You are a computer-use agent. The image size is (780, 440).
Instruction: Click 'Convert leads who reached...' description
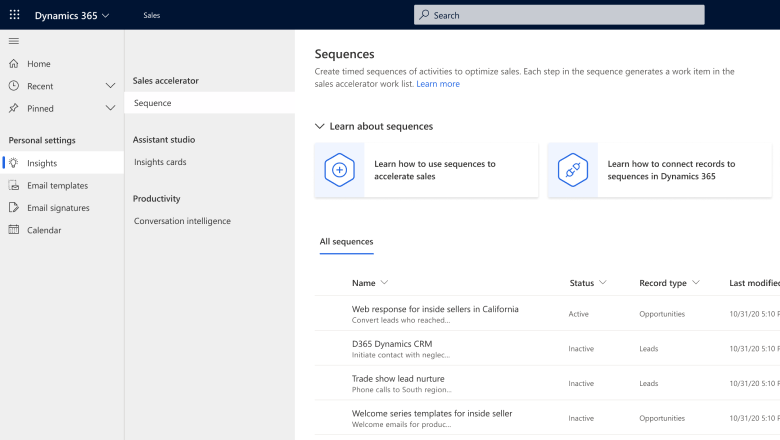click(x=401, y=320)
